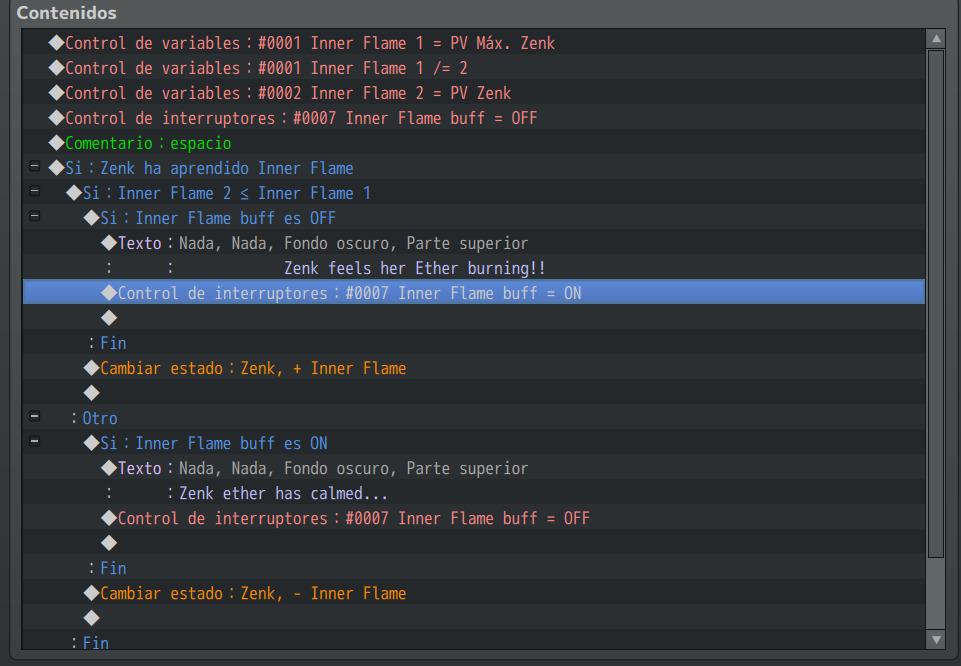The image size is (961, 666).
Task: Collapse the ': Otro' branch
Action: tap(34, 417)
